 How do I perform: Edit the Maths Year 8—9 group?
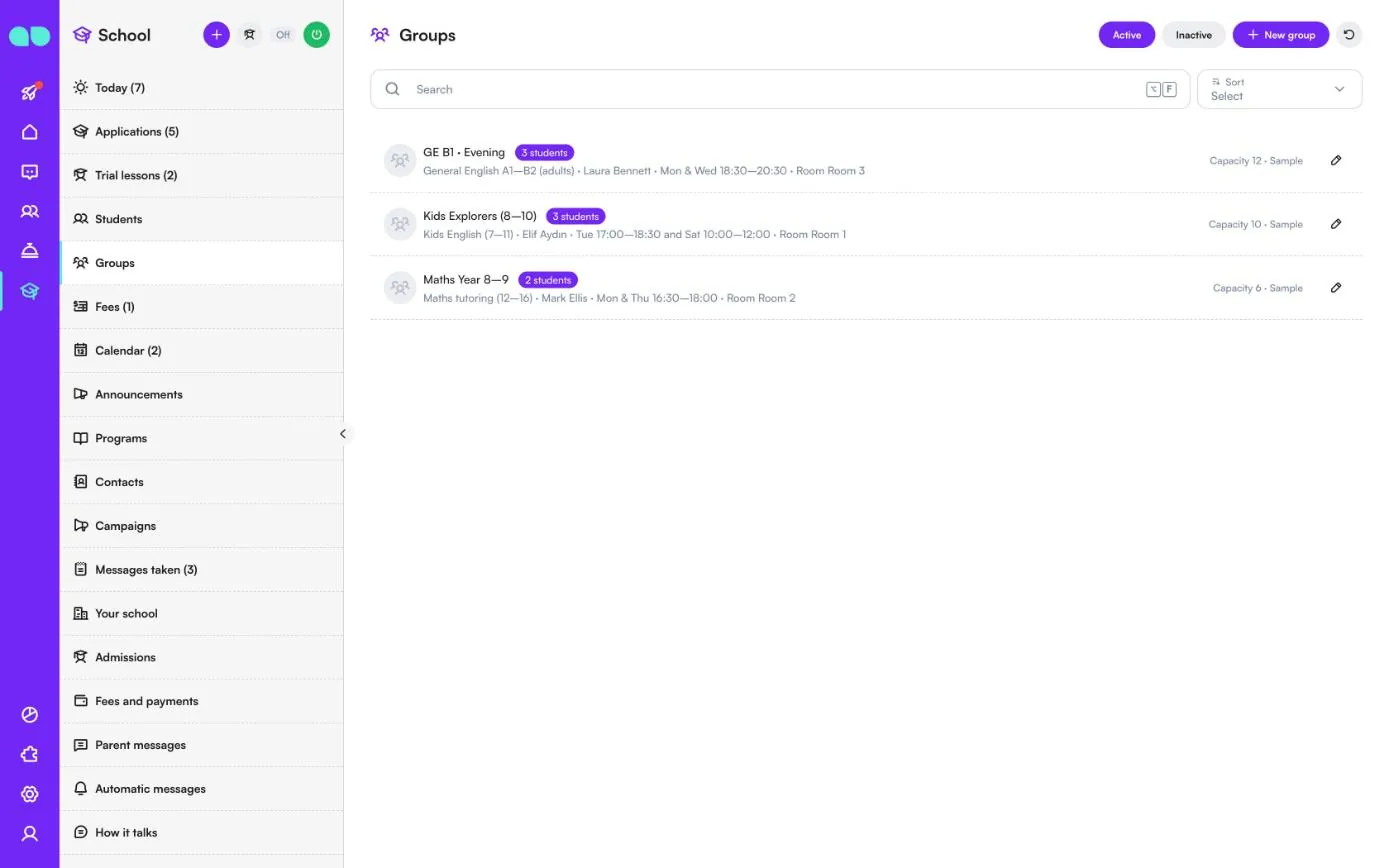[1336, 288]
